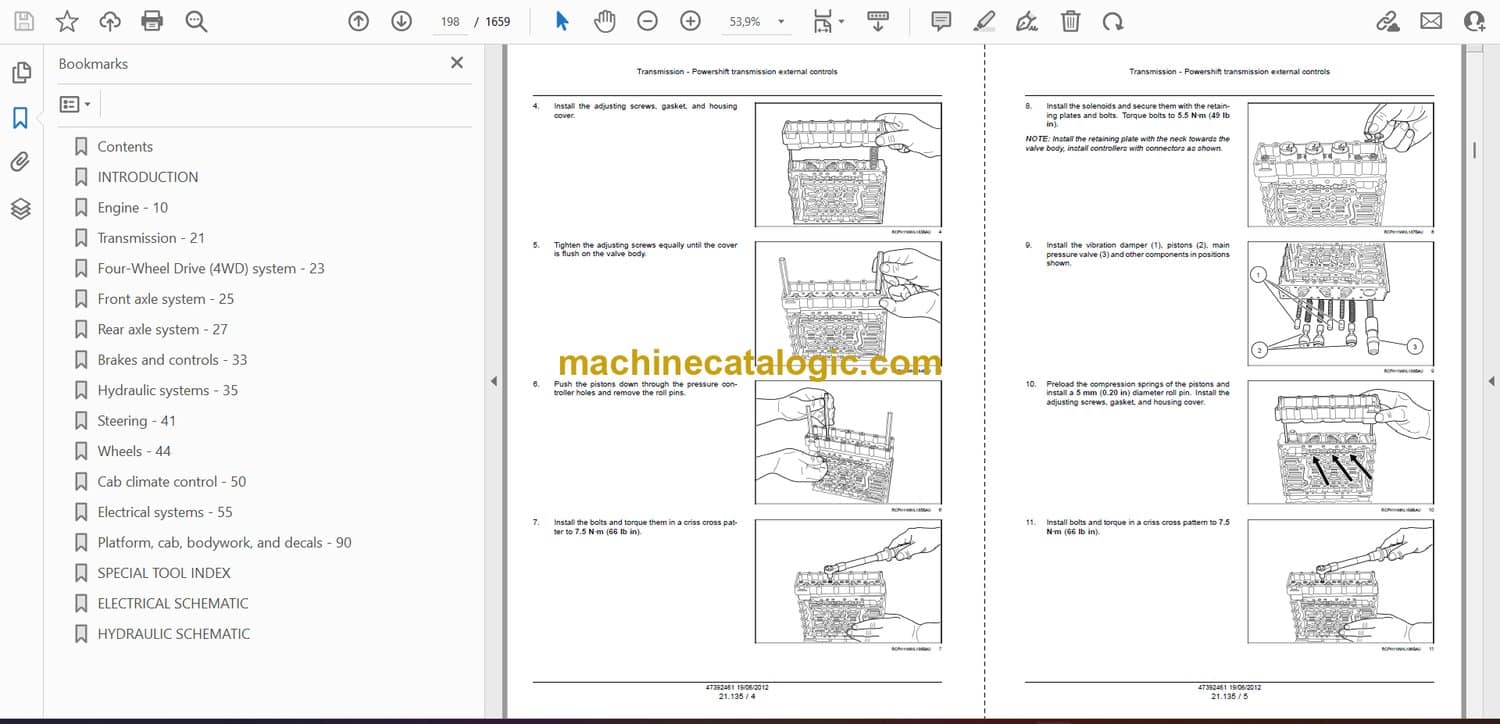
Task: Add the document to starred files
Action: coord(67,21)
